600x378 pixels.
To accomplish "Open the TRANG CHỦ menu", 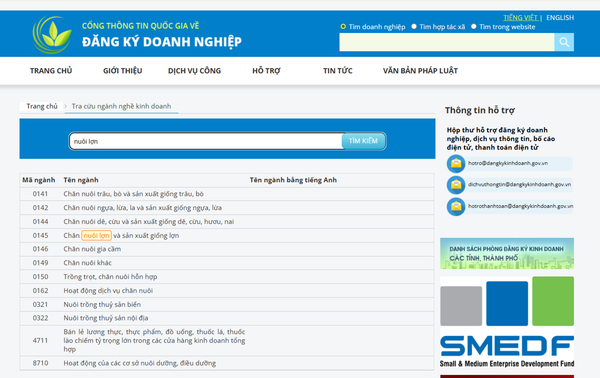I will [51, 71].
